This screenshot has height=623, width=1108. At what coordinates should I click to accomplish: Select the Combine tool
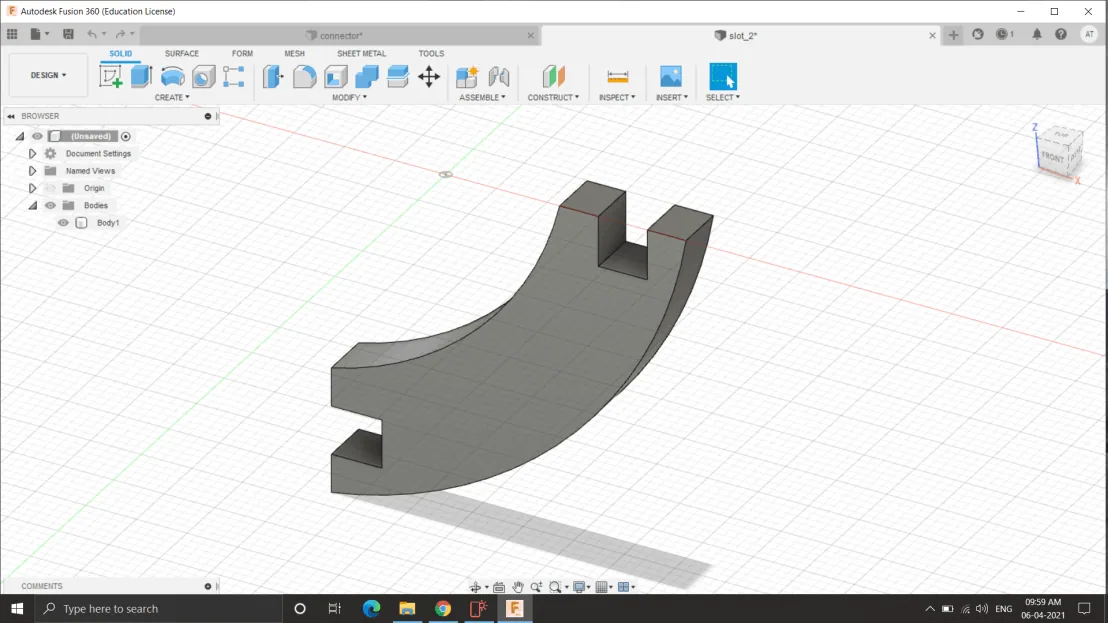(367, 76)
